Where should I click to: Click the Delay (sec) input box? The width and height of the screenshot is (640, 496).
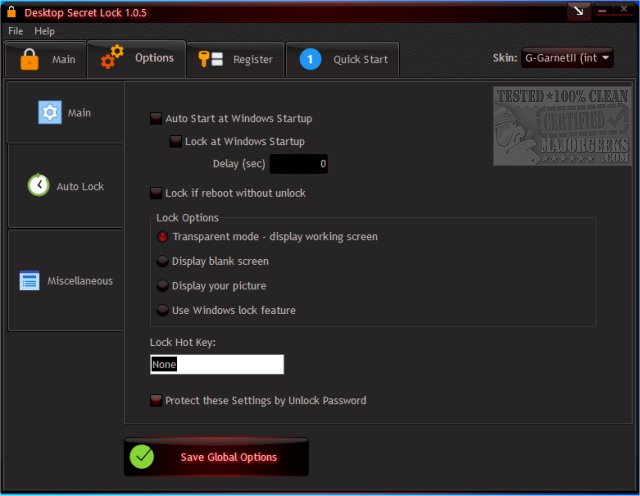299,164
